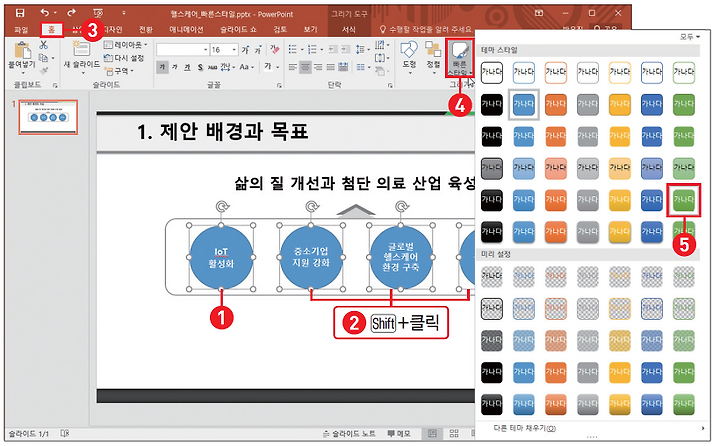720x446 pixels.
Task: Open the font size dropdown showing 16
Action: [234, 49]
